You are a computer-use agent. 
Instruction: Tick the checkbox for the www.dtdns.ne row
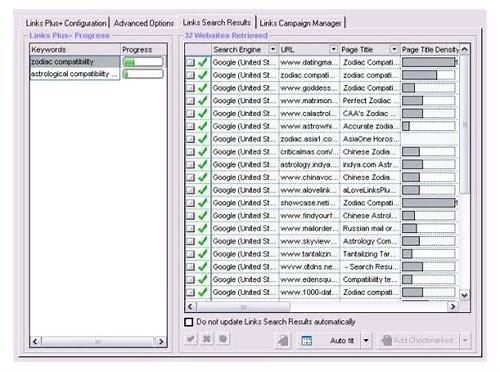pyautogui.click(x=190, y=267)
